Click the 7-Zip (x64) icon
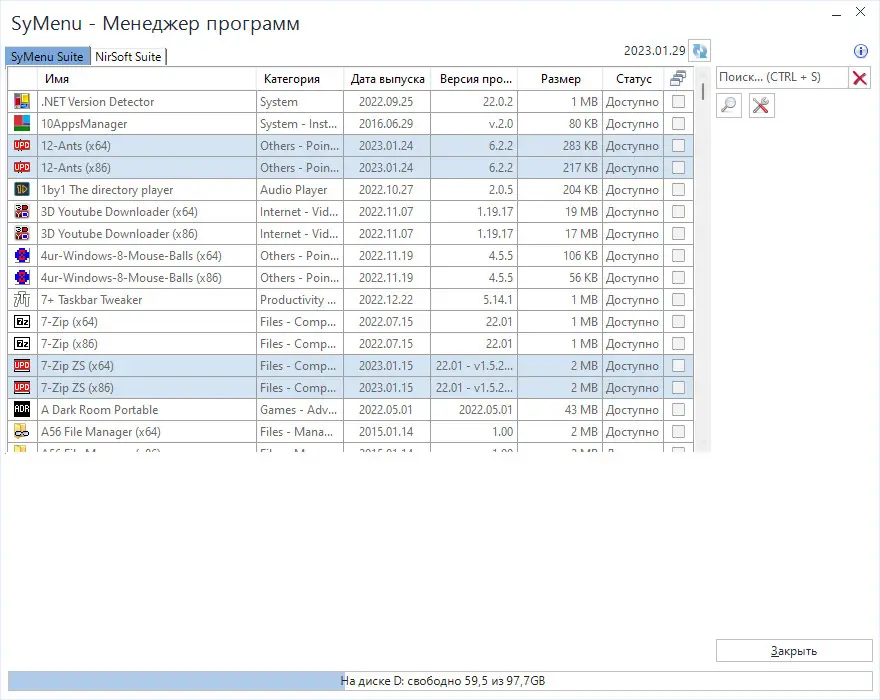Image resolution: width=880 pixels, height=700 pixels. click(22, 322)
